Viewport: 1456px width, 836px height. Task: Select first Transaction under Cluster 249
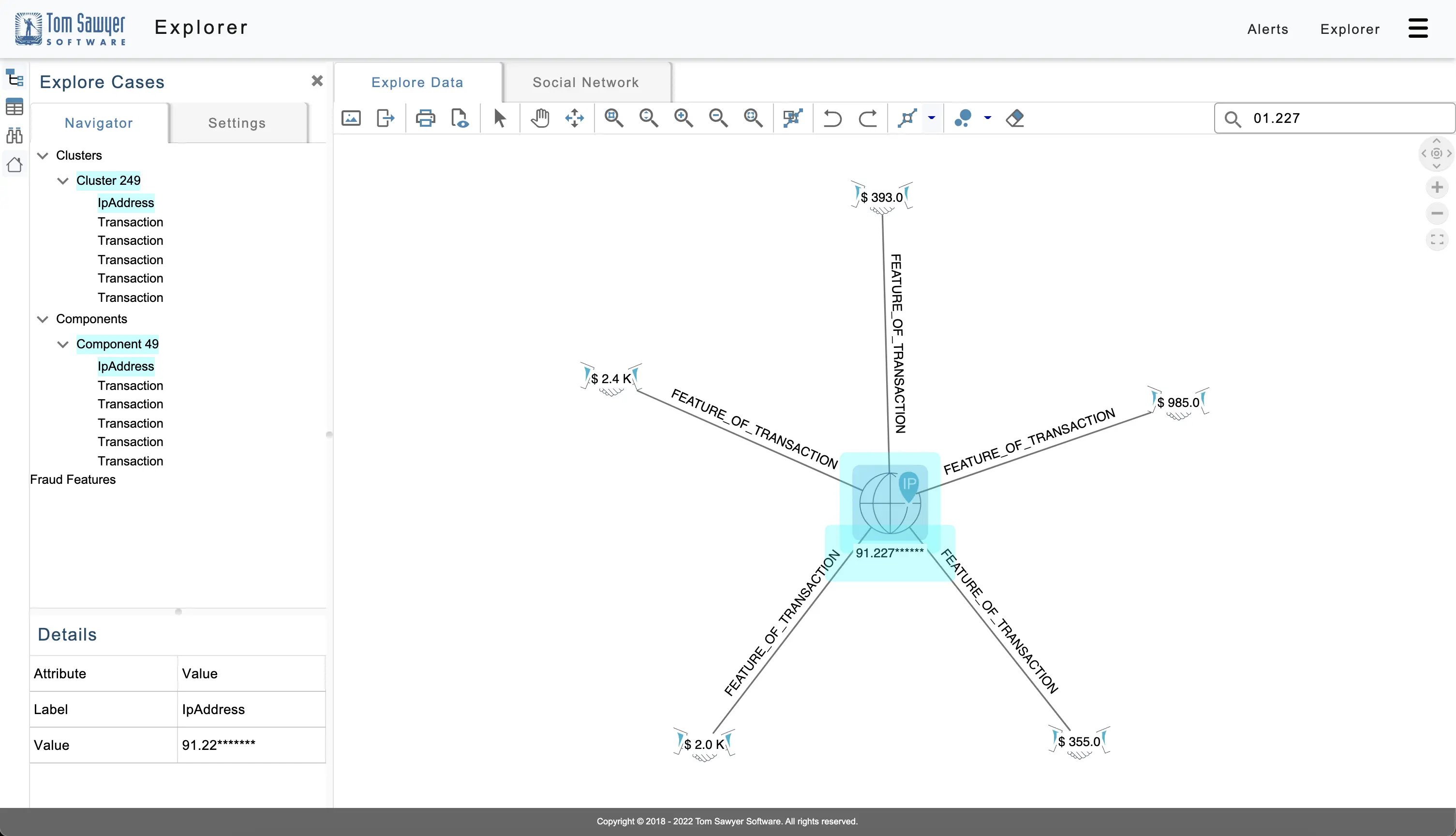[130, 222]
